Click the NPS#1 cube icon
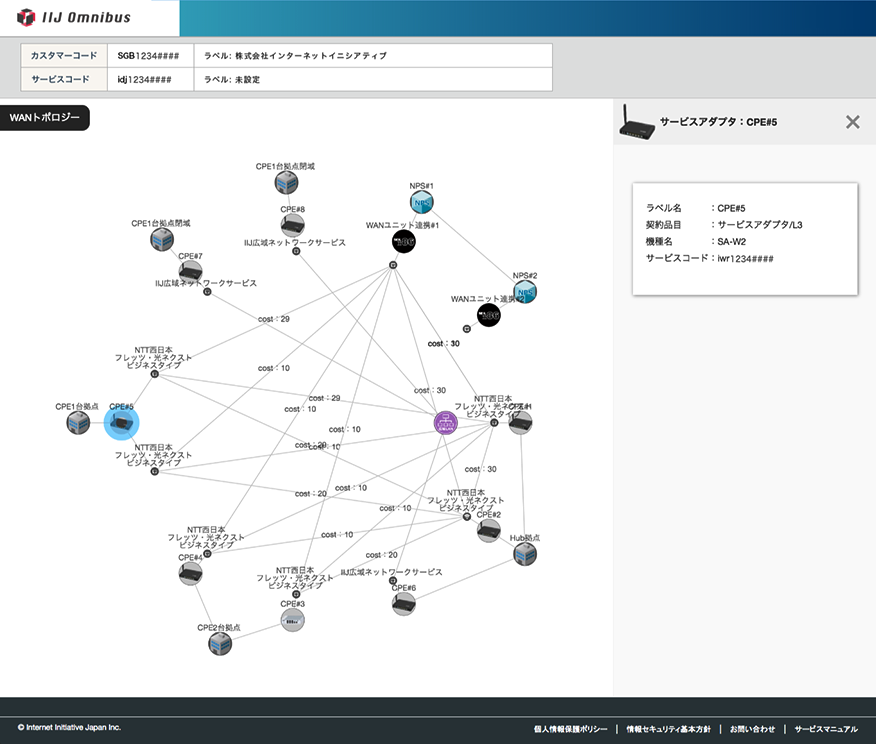The width and height of the screenshot is (876, 744). coord(421,203)
